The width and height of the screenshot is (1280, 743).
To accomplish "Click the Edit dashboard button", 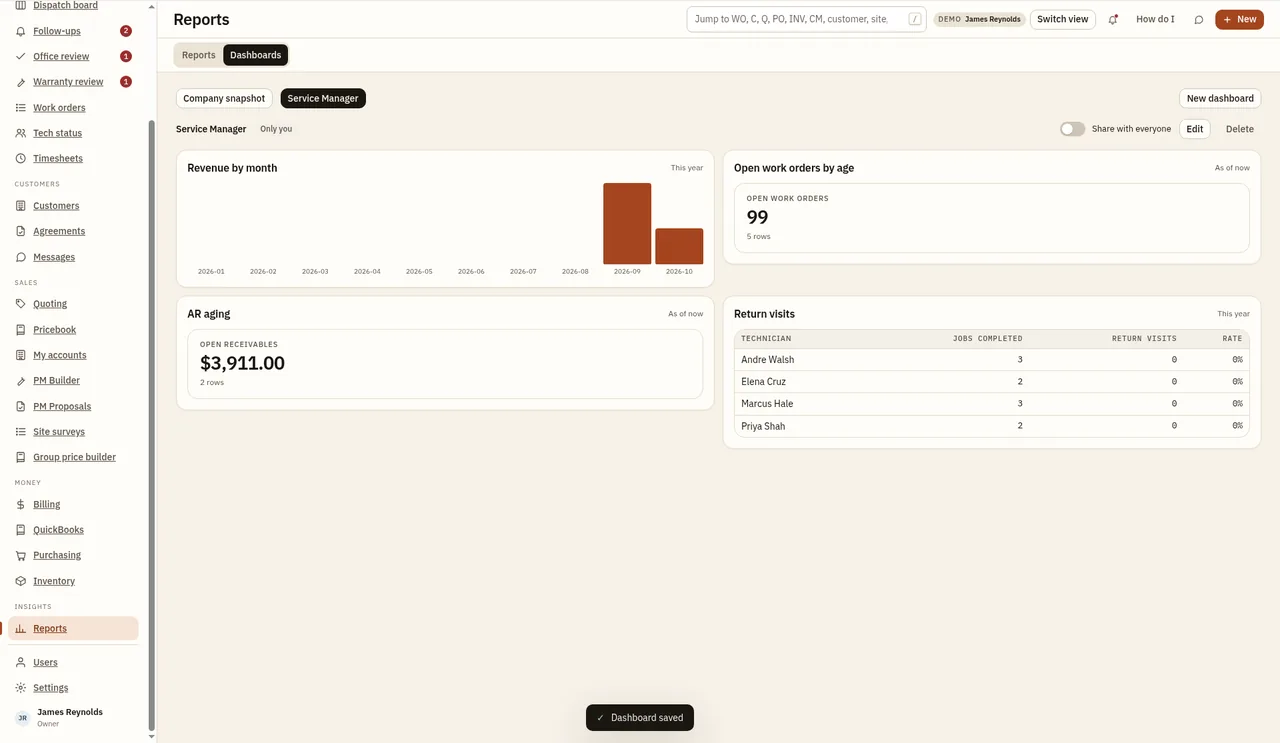I will pyautogui.click(x=1195, y=129).
